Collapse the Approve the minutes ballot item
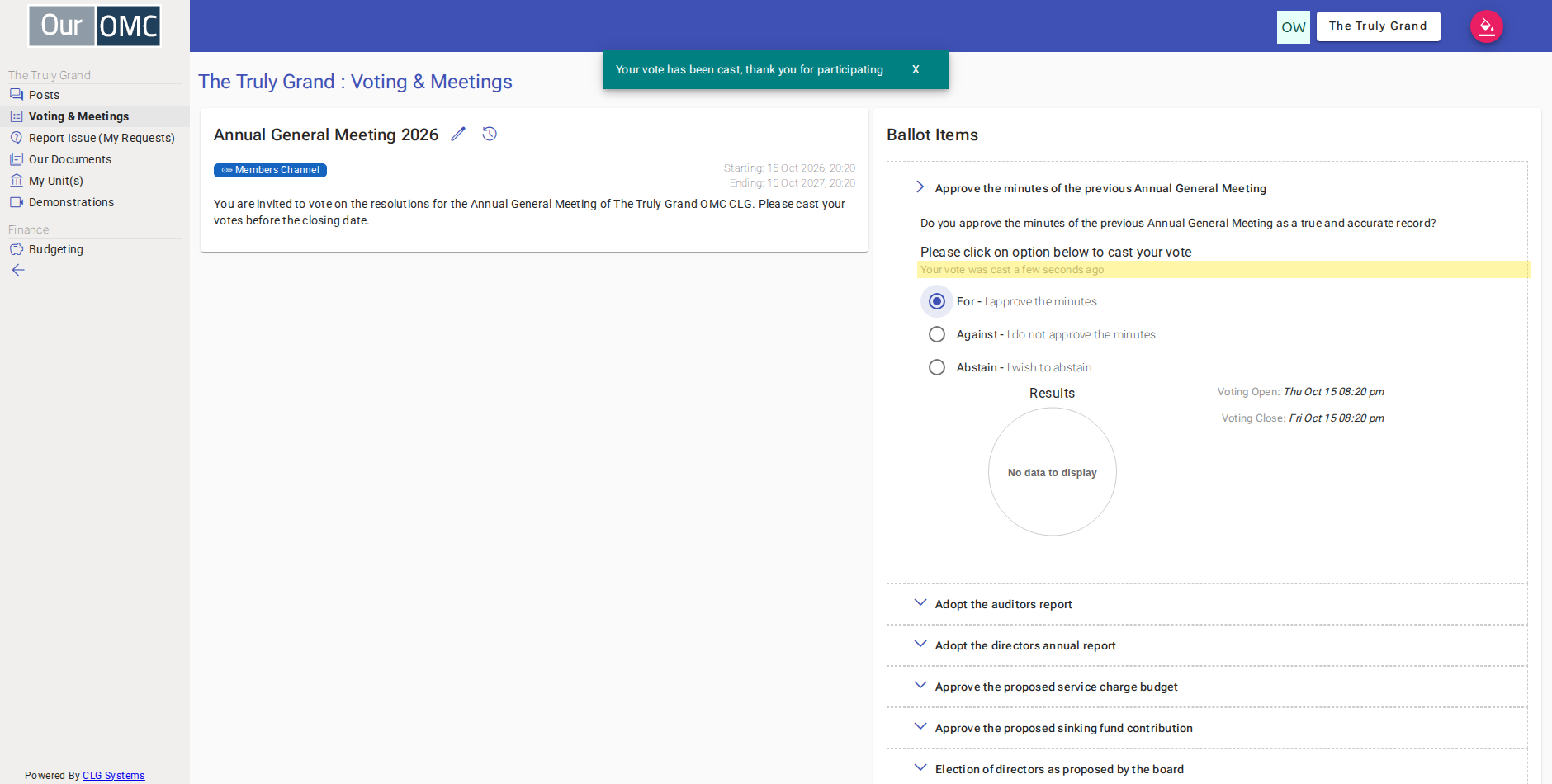This screenshot has height=784, width=1552. coord(920,187)
